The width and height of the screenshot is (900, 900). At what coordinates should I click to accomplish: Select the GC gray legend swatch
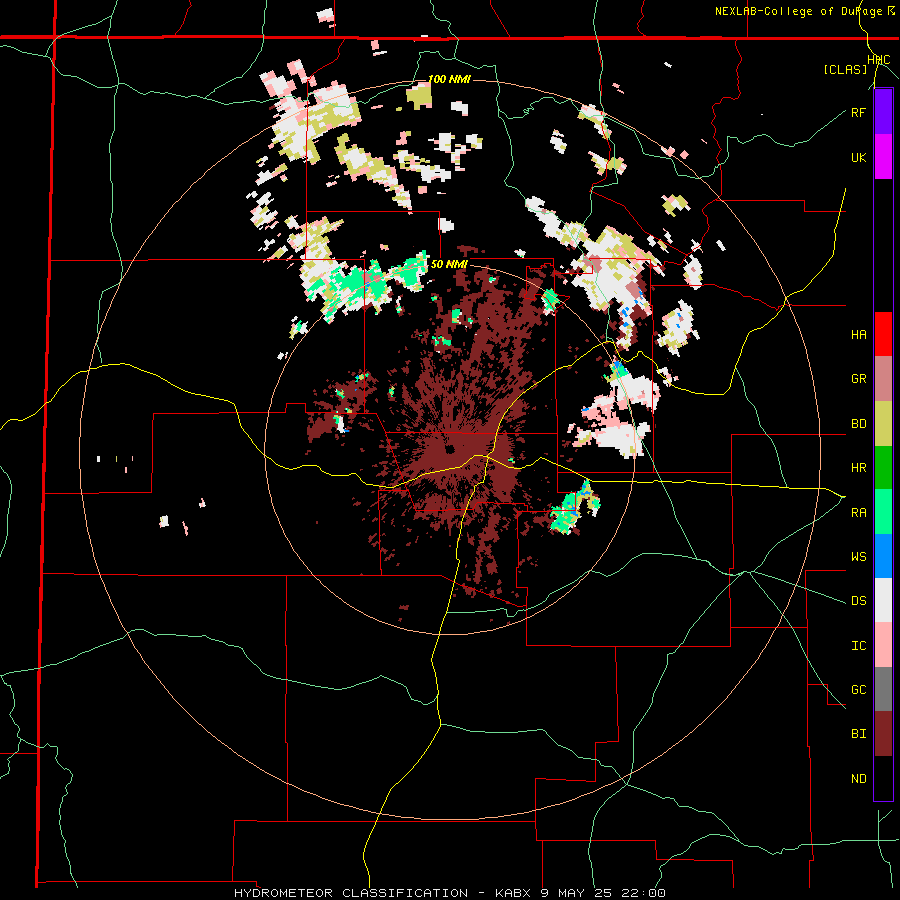point(883,689)
